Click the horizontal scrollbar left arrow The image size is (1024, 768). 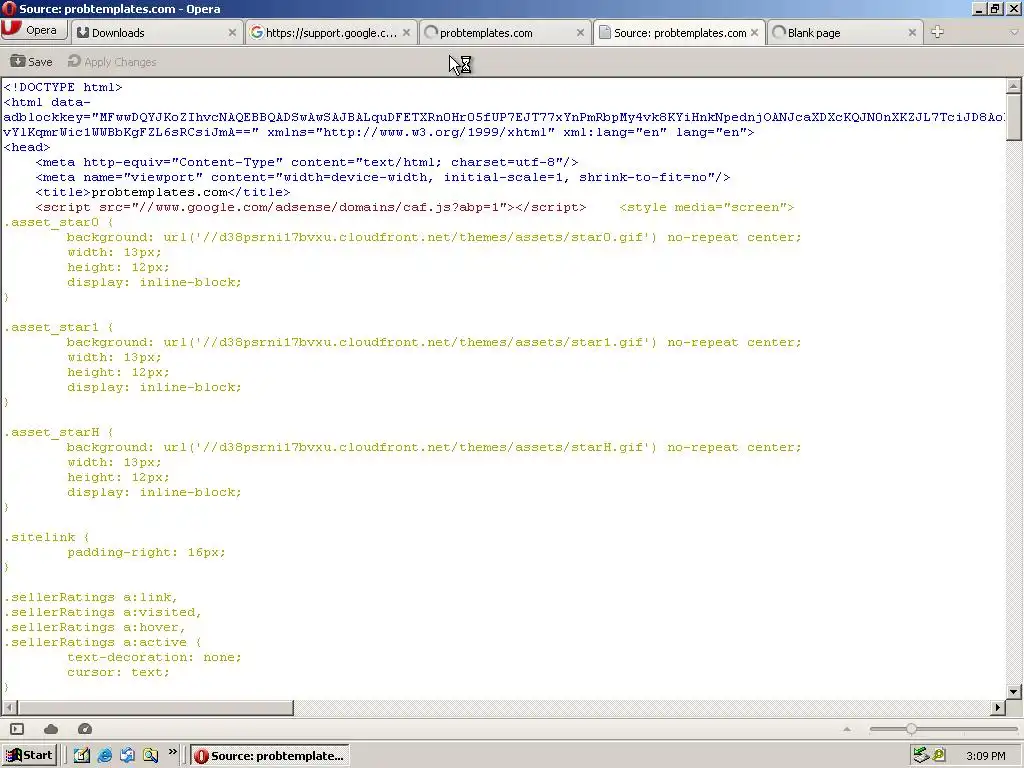9,707
